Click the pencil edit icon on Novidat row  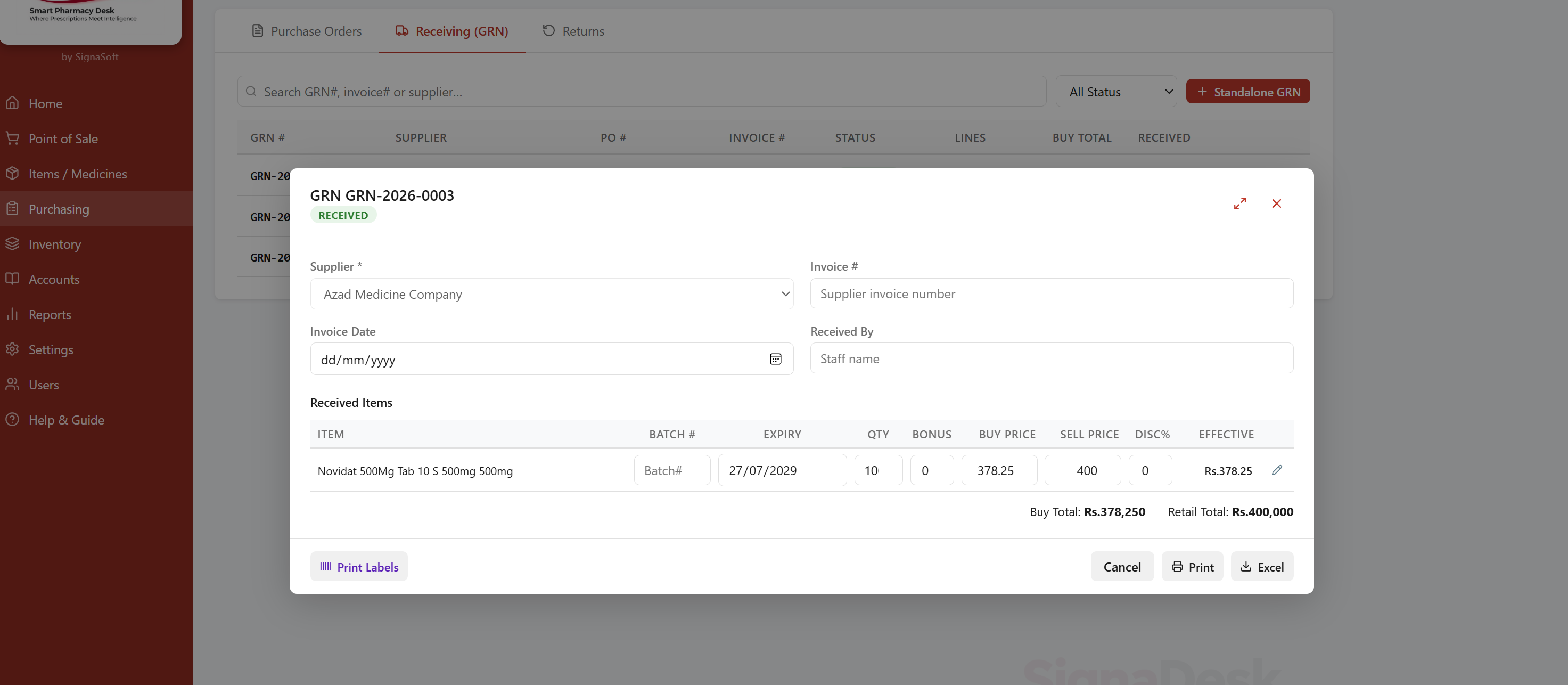(1277, 470)
